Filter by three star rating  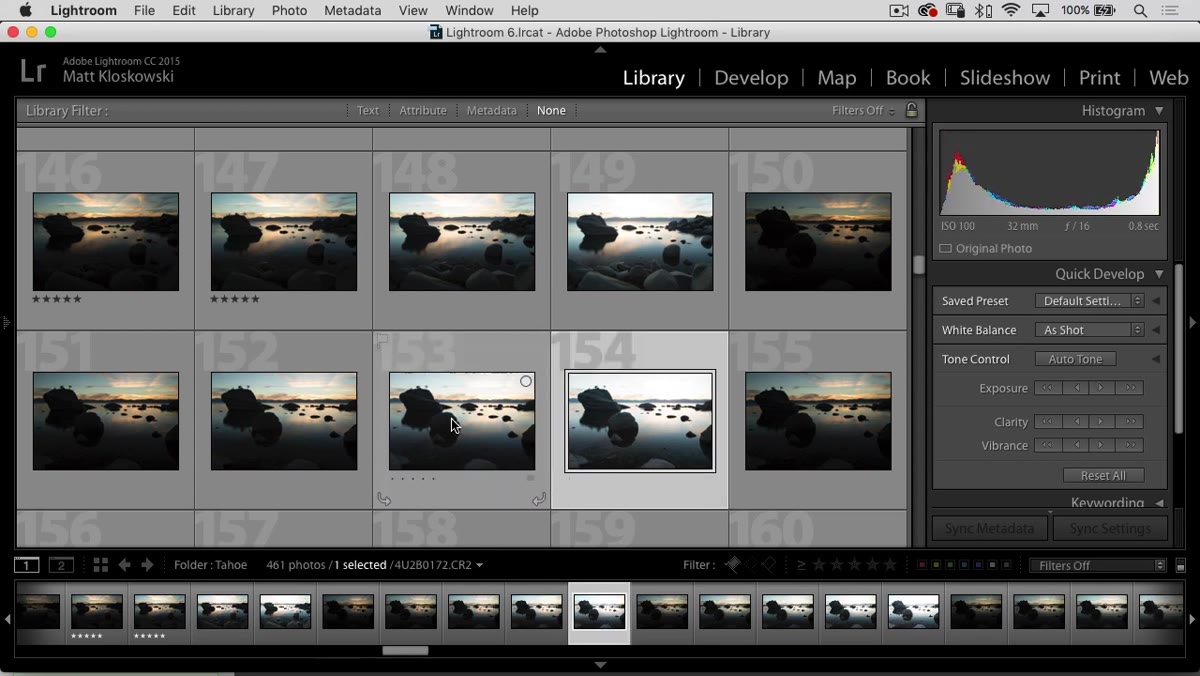point(854,565)
